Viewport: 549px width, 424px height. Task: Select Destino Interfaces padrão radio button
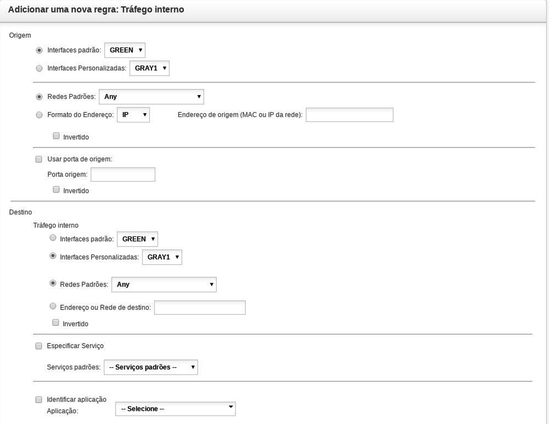(x=53, y=238)
